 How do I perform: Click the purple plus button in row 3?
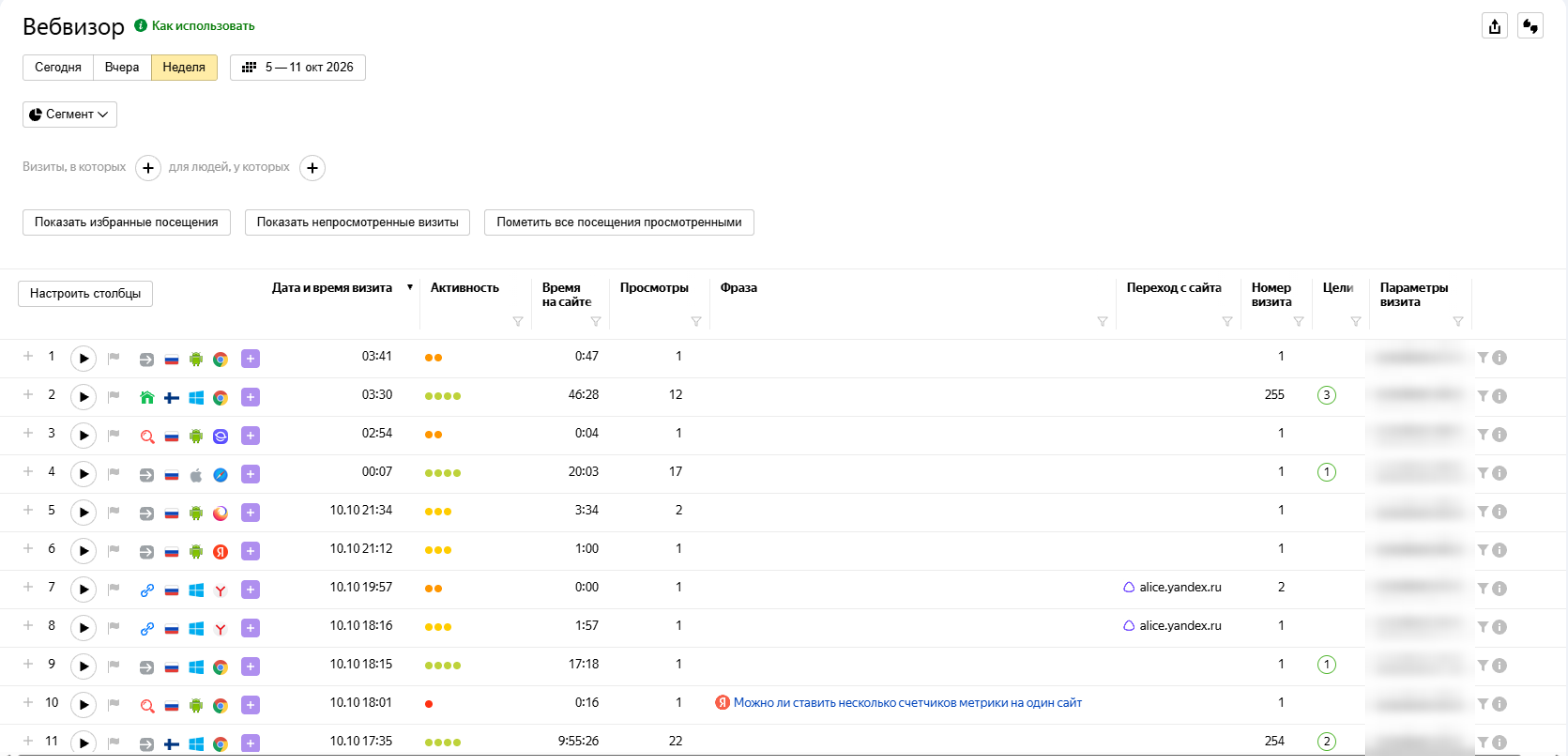[x=251, y=435]
